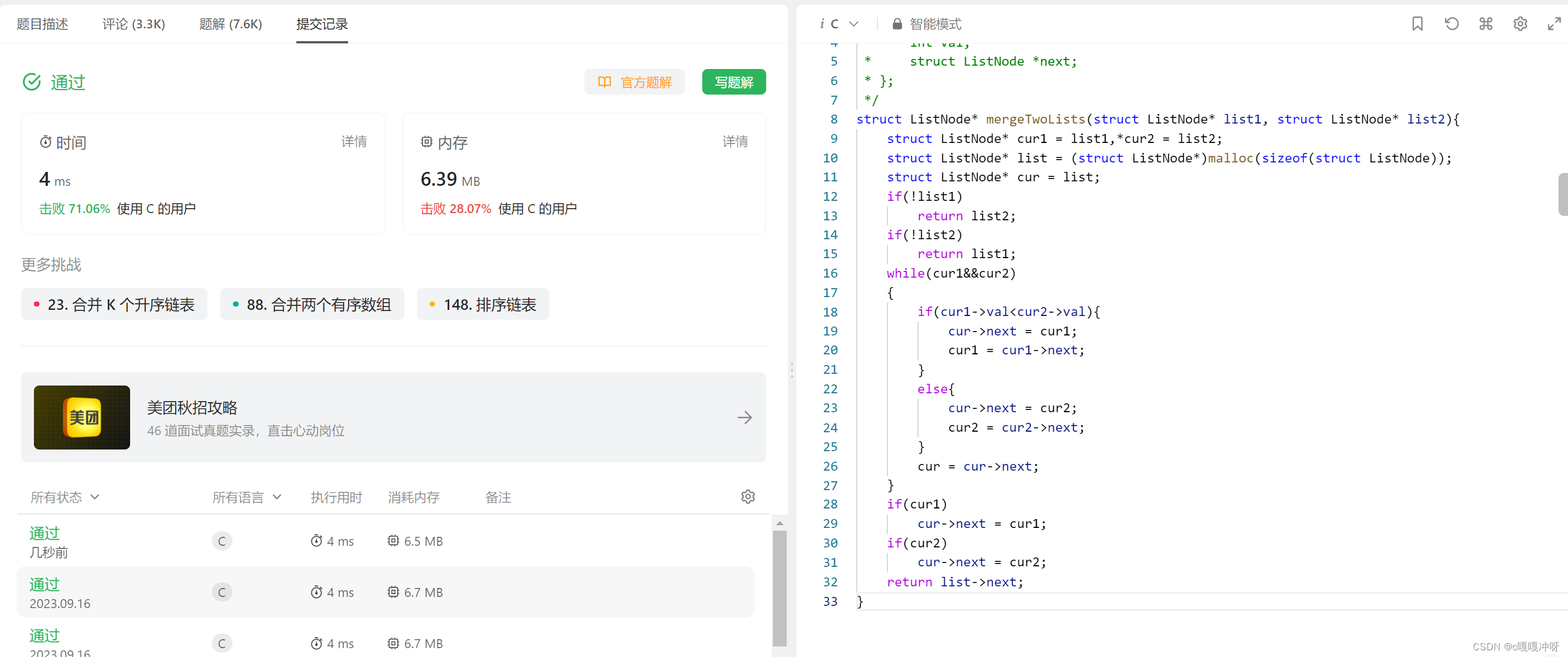Open submission table settings gear
This screenshot has height=657, width=1568.
pyautogui.click(x=747, y=496)
